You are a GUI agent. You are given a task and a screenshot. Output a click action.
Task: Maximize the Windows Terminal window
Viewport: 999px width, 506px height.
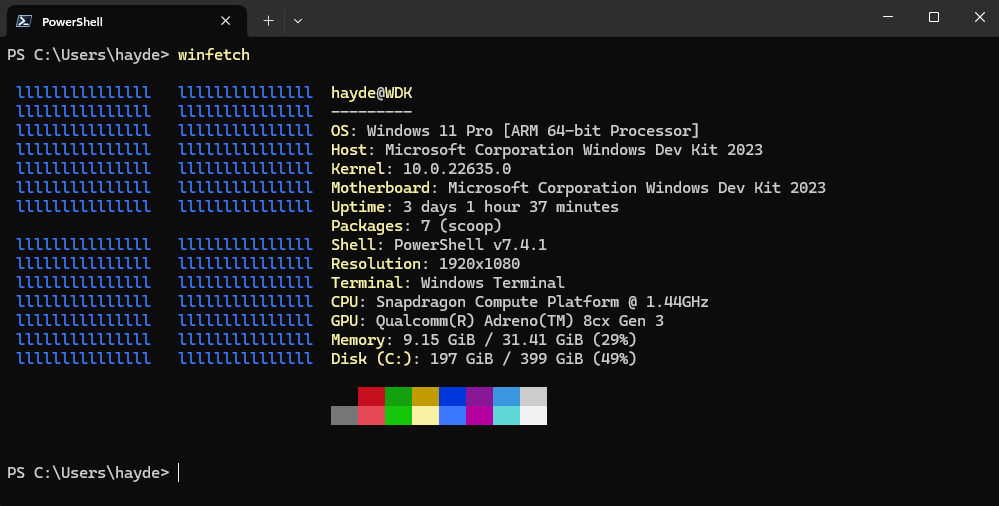click(933, 17)
